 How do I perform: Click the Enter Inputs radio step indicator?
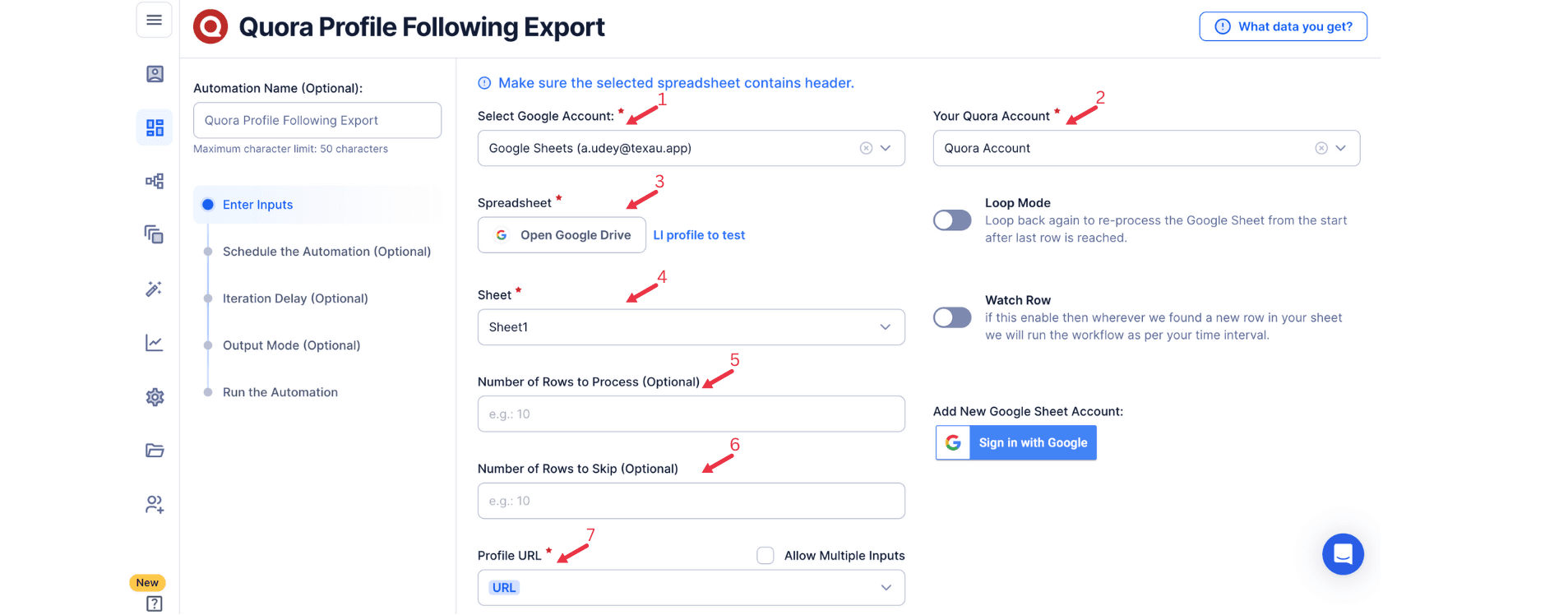coord(206,204)
